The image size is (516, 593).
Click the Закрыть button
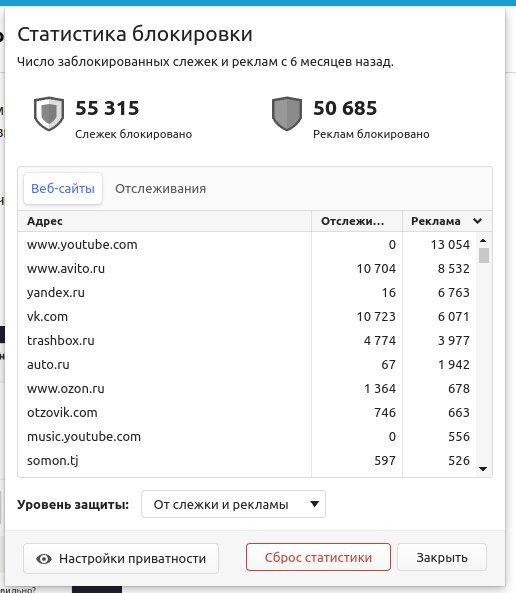(442, 557)
